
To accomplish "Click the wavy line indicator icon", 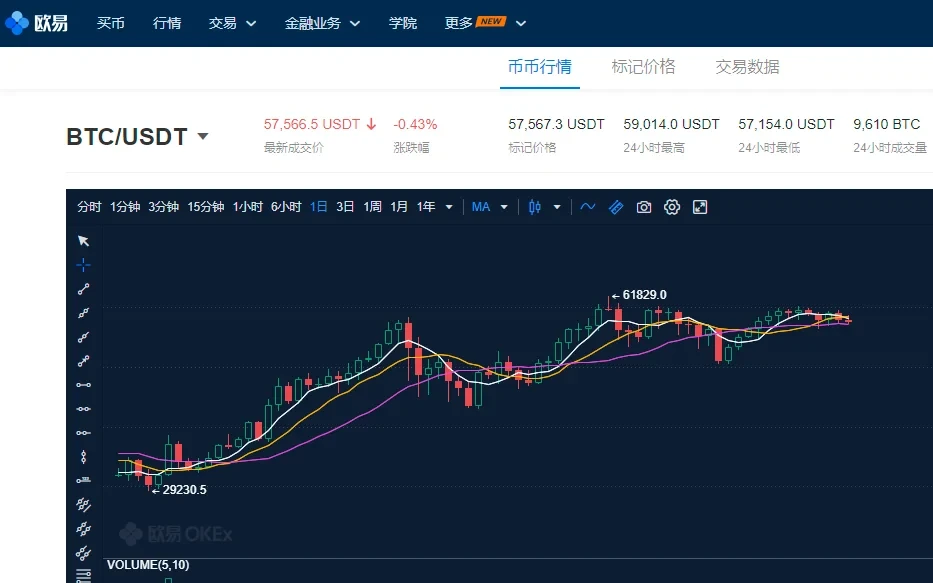I will 588,207.
